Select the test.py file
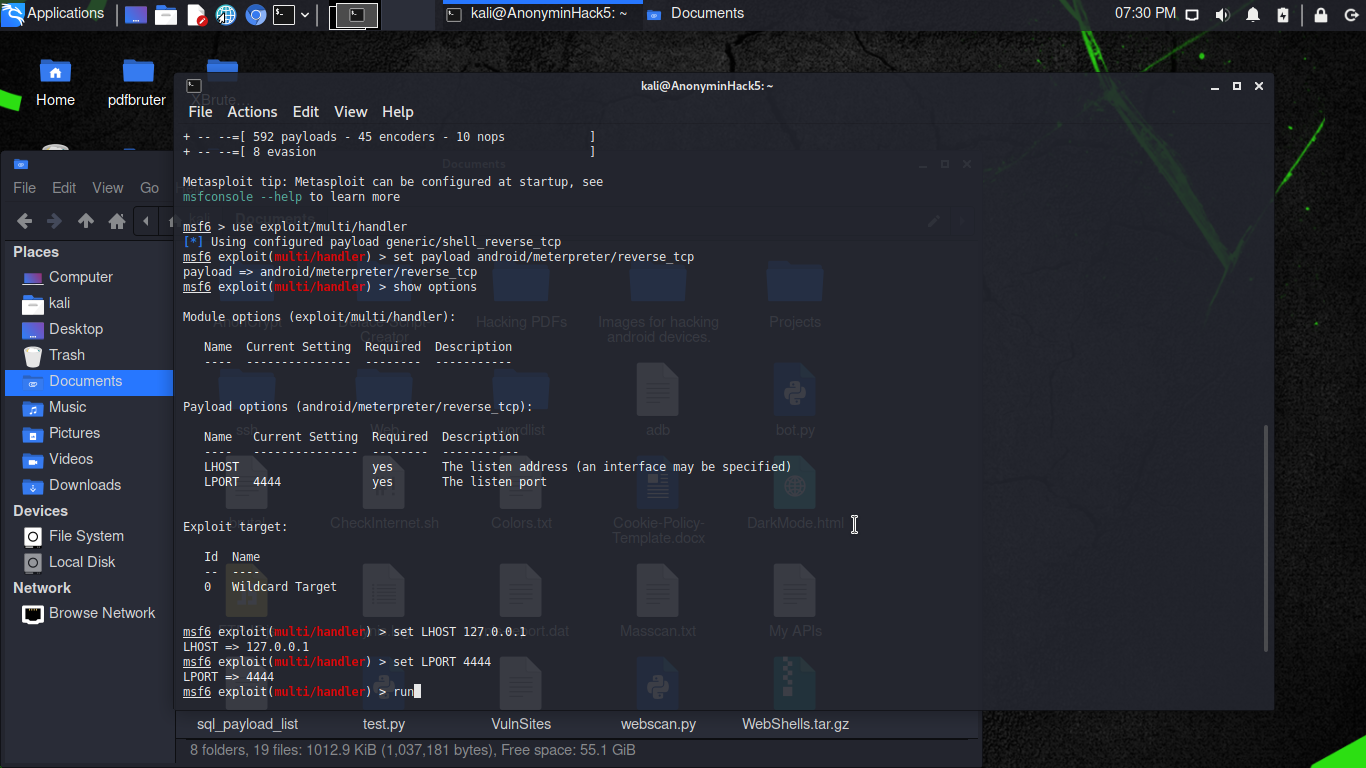 384,724
